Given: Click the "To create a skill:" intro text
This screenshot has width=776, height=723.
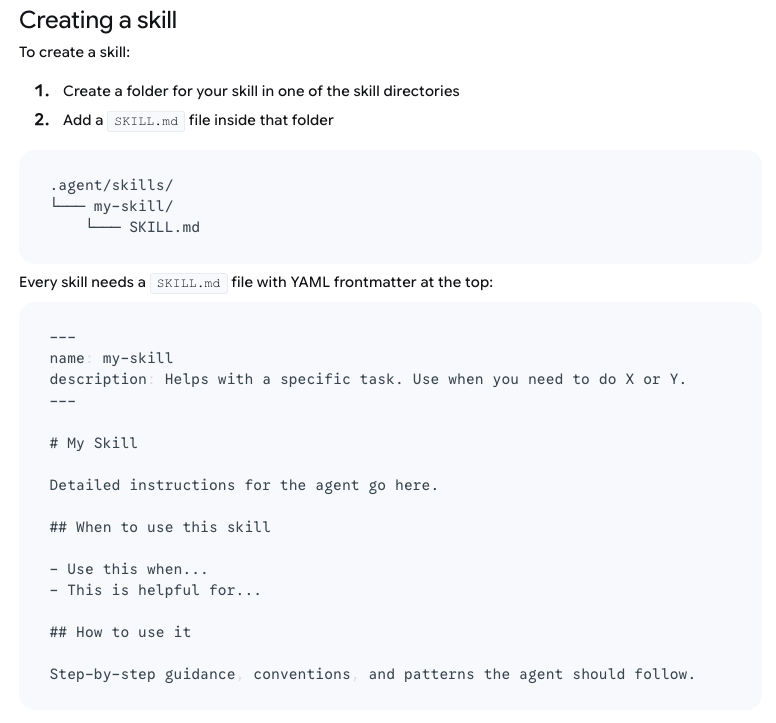Looking at the screenshot, I should 74,52.
